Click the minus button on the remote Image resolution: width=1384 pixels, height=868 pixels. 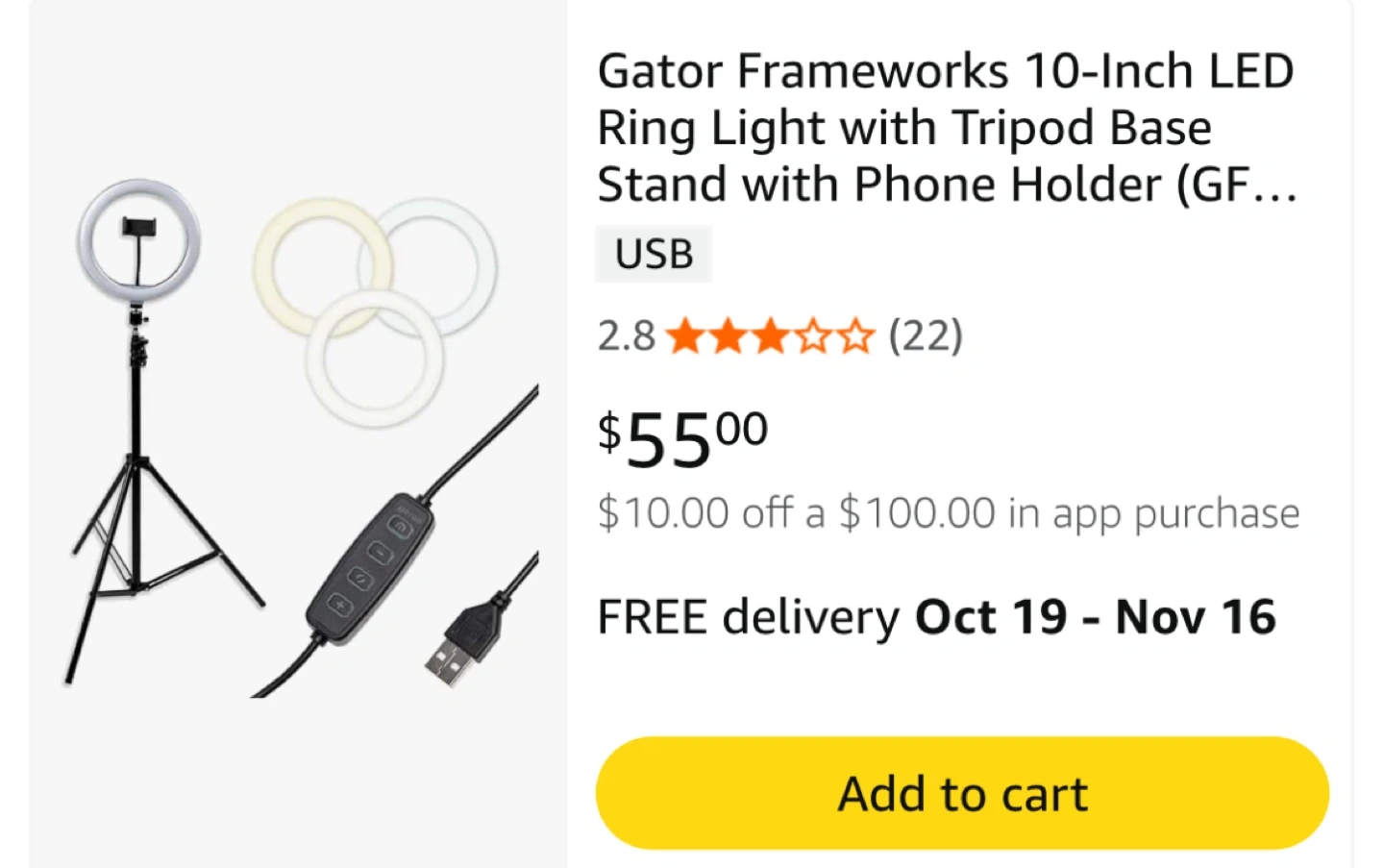click(x=380, y=553)
